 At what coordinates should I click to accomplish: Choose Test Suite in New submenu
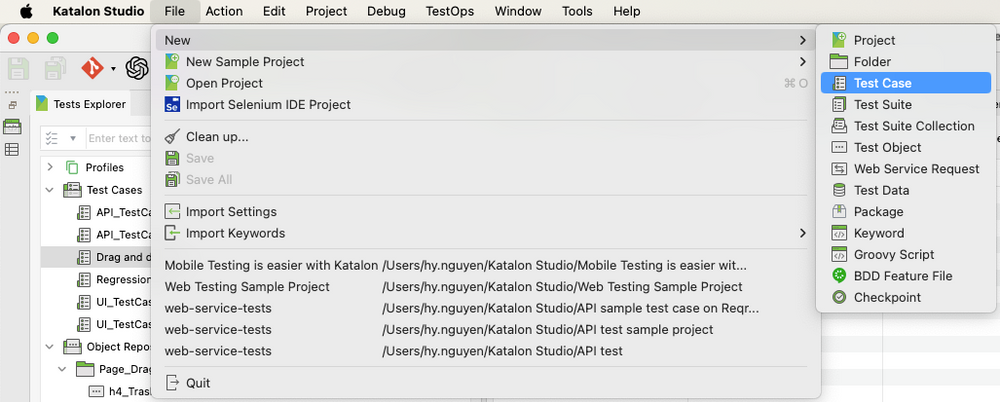point(906,105)
